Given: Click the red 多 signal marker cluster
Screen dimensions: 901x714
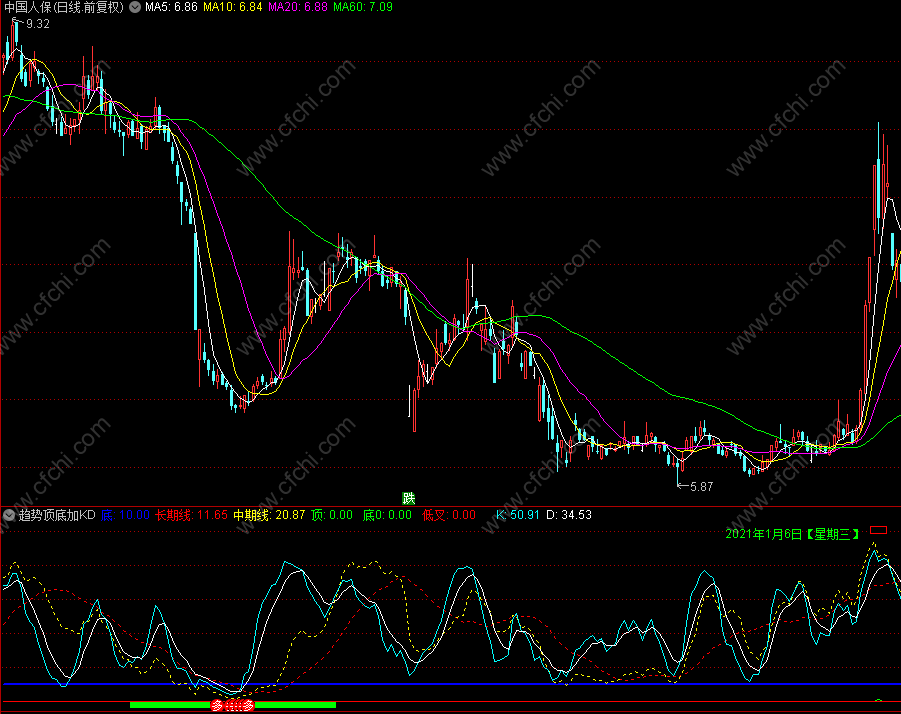Looking at the screenshot, I should click(232, 705).
